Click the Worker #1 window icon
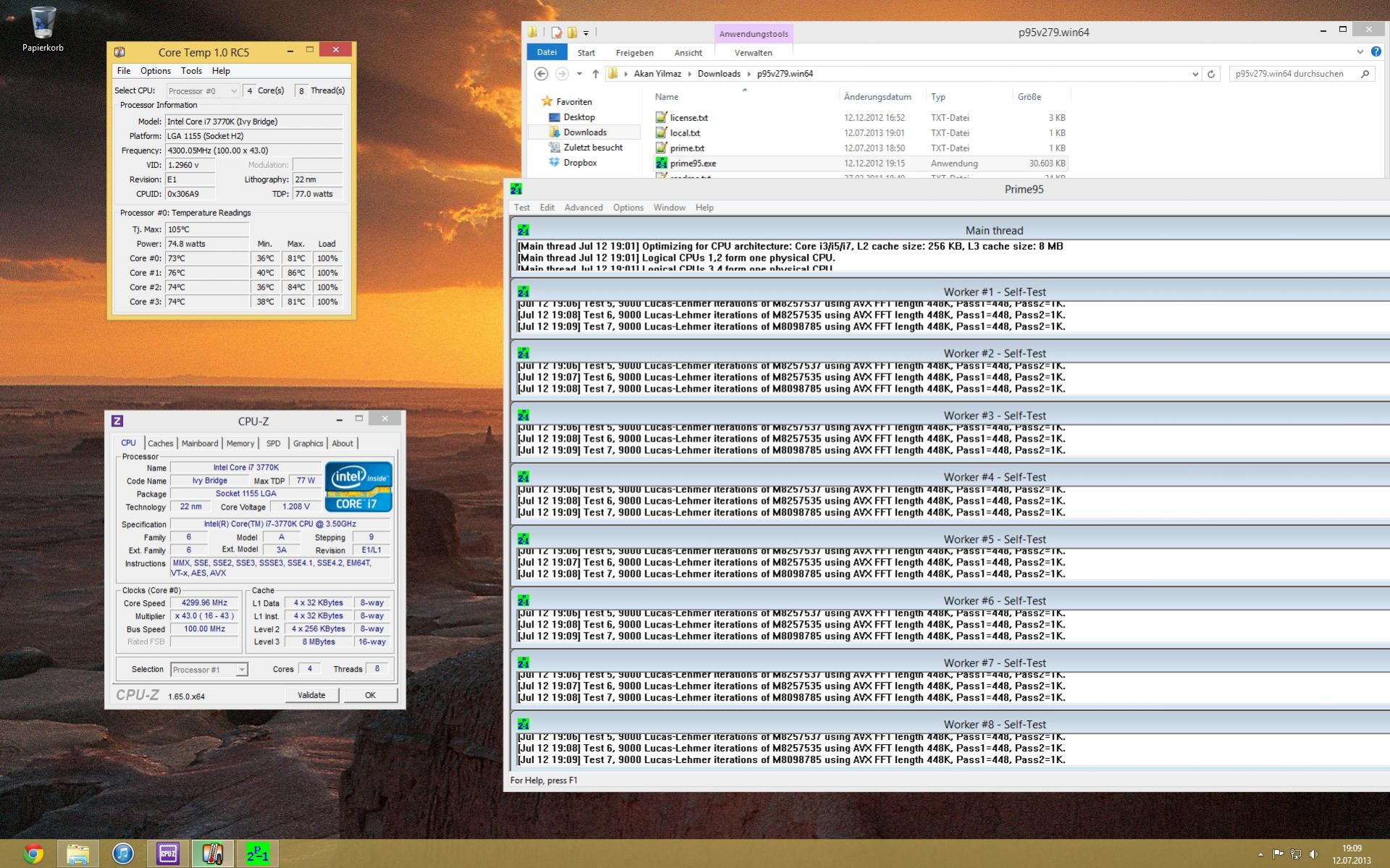1390x868 pixels. [x=523, y=292]
